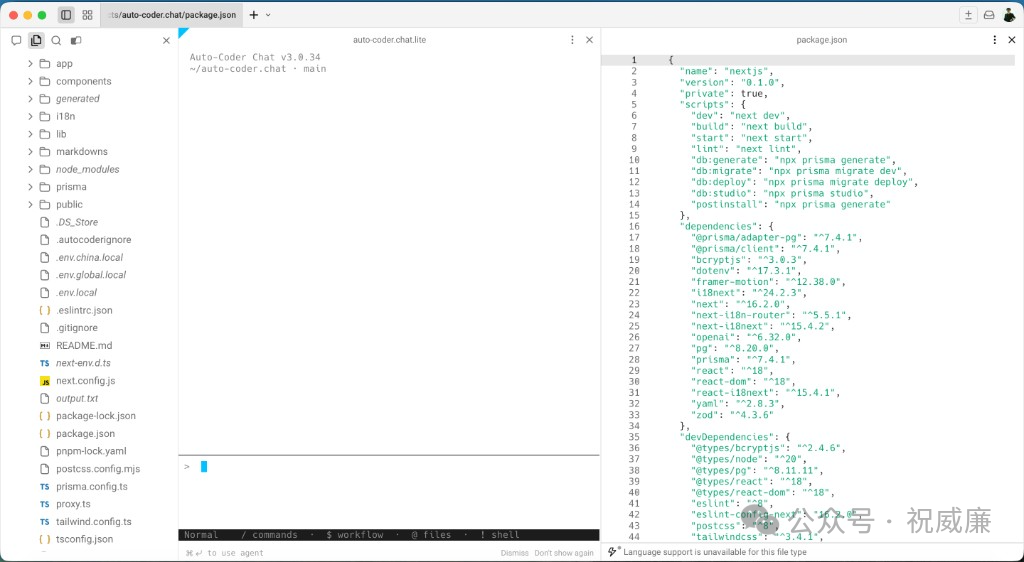Toggle the sidebar panel icon
Image resolution: width=1024 pixels, height=562 pixels.
66,15
